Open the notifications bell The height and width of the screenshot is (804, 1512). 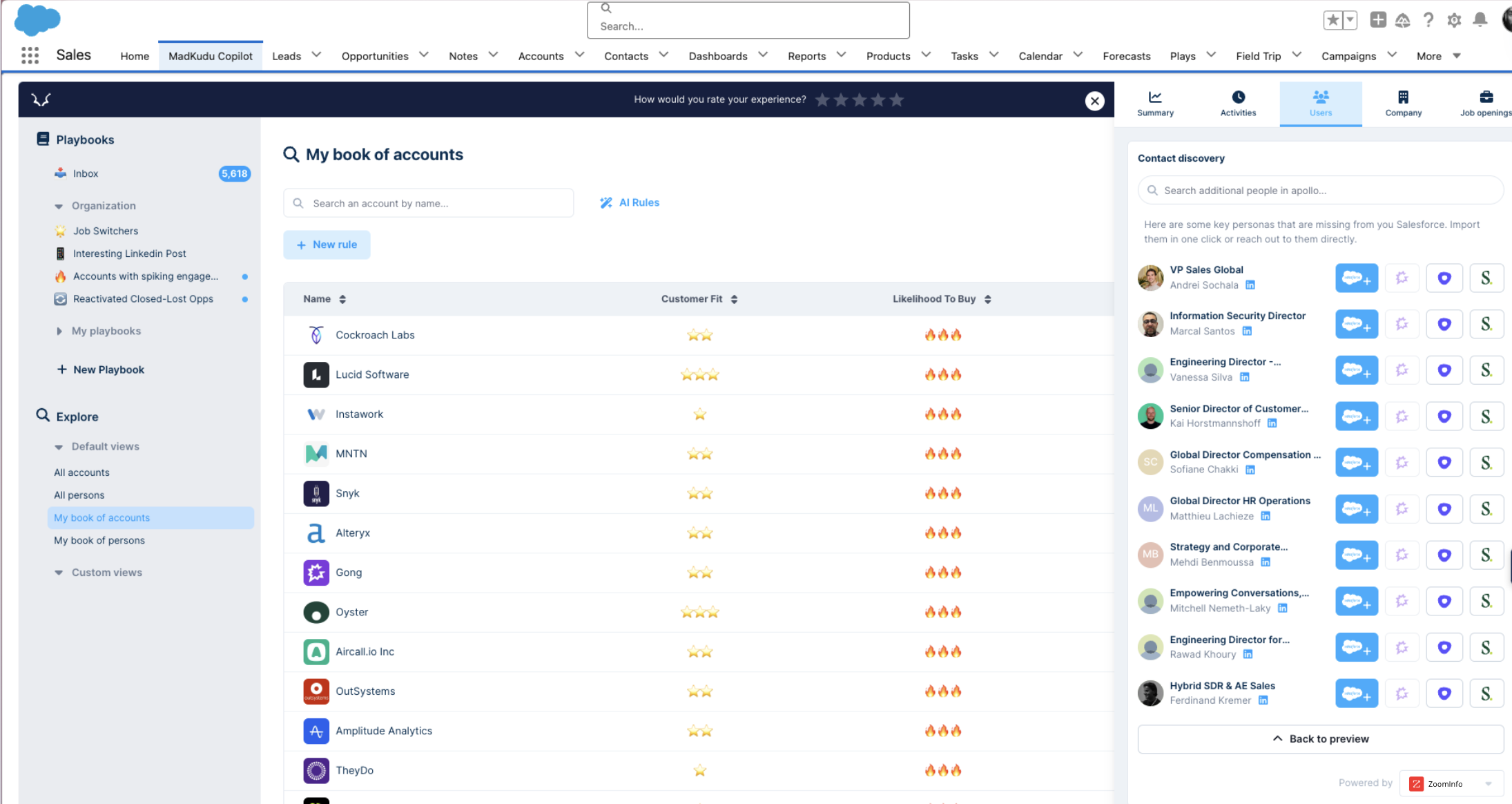[x=1480, y=20]
